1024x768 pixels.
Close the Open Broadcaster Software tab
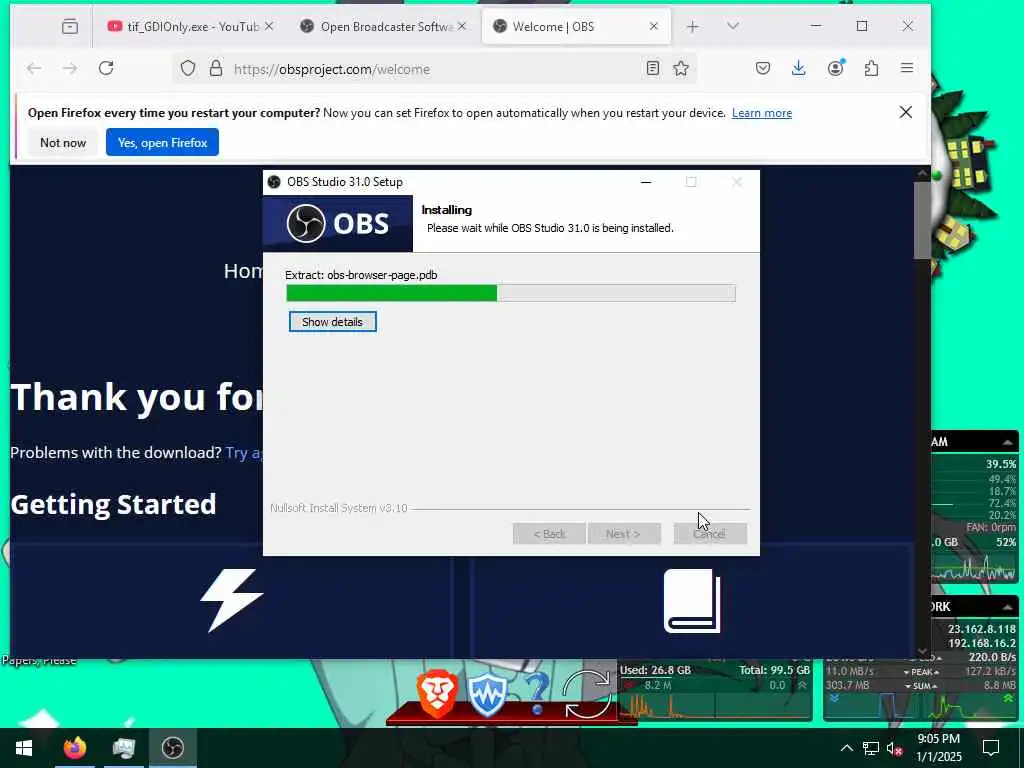point(462,26)
